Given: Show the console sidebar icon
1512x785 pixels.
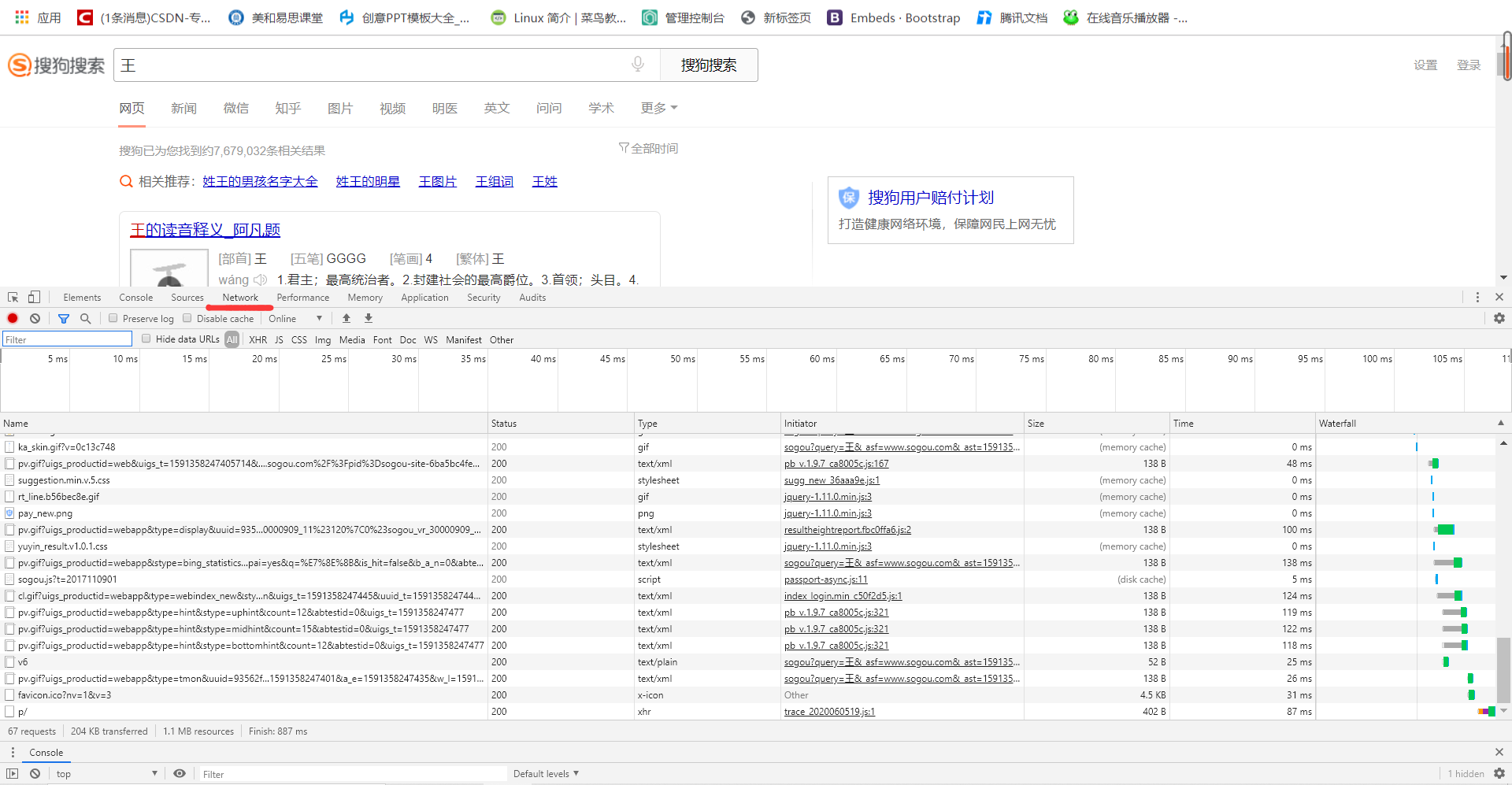Looking at the screenshot, I should tap(13, 774).
